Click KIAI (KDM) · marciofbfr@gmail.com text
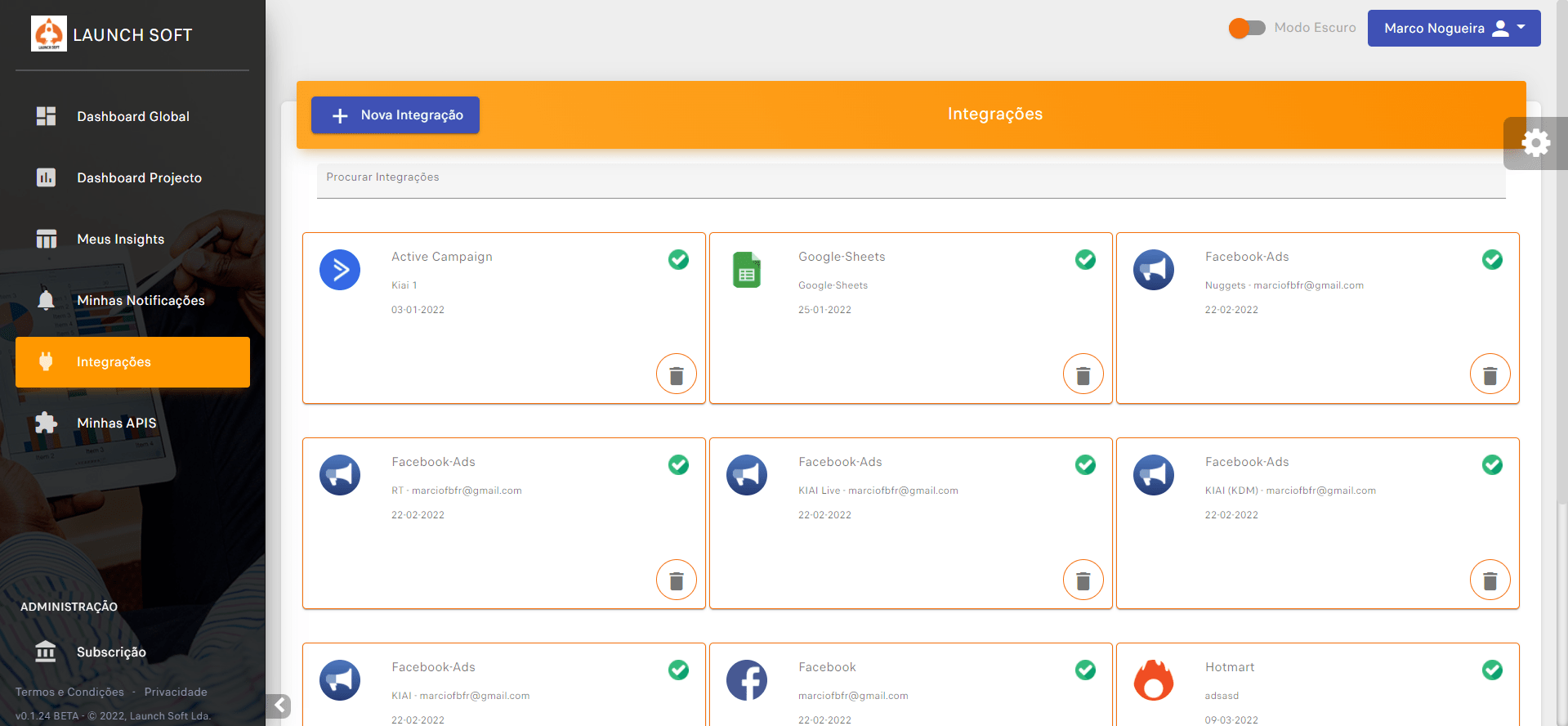The width and height of the screenshot is (1568, 726). 1290,491
